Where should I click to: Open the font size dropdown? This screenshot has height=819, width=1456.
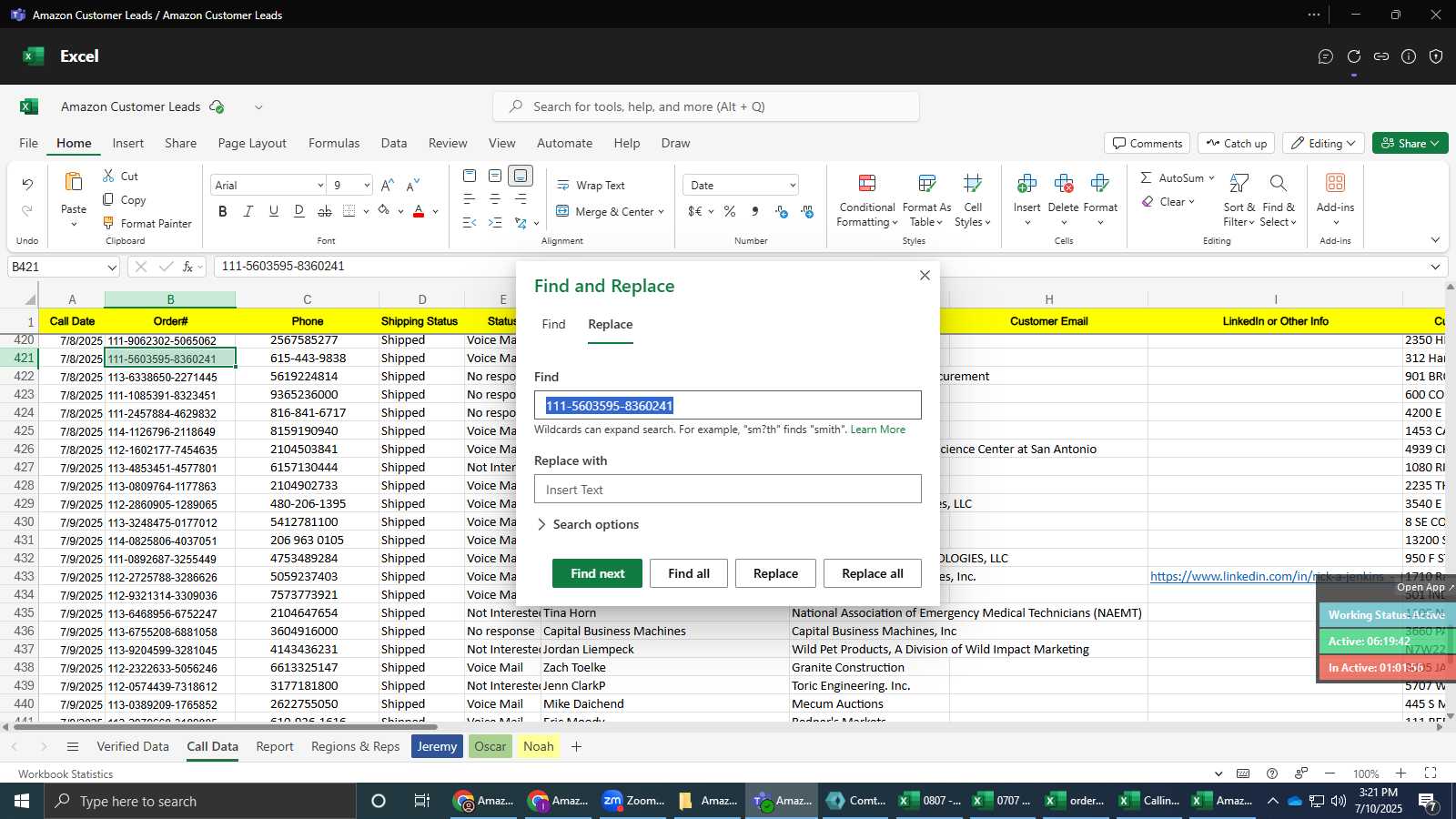(367, 186)
